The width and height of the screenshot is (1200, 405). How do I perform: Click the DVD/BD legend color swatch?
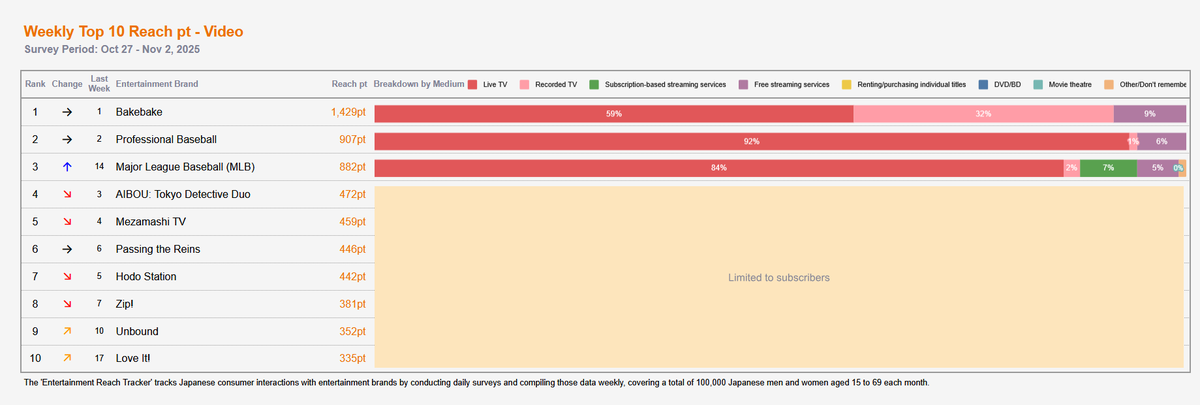[984, 85]
